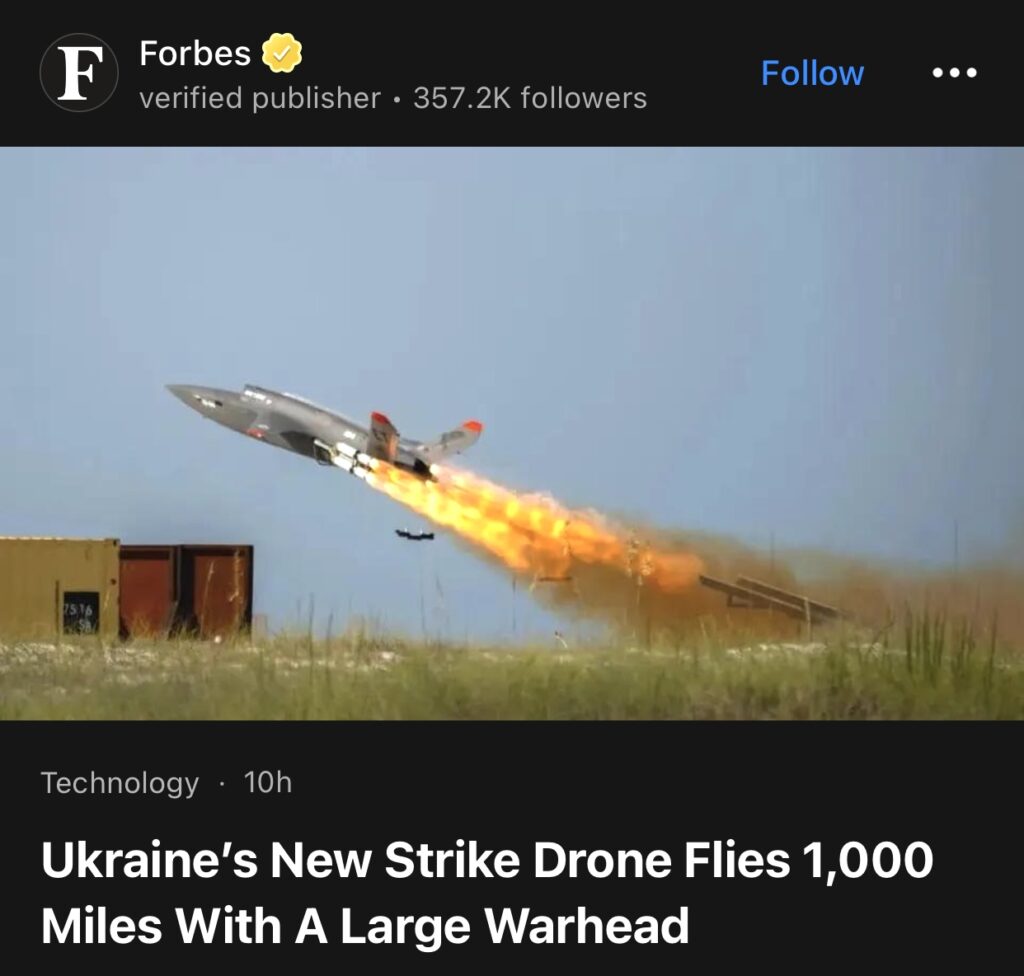This screenshot has height=976, width=1024.
Task: Open the Forbes publisher name link
Action: (x=195, y=53)
